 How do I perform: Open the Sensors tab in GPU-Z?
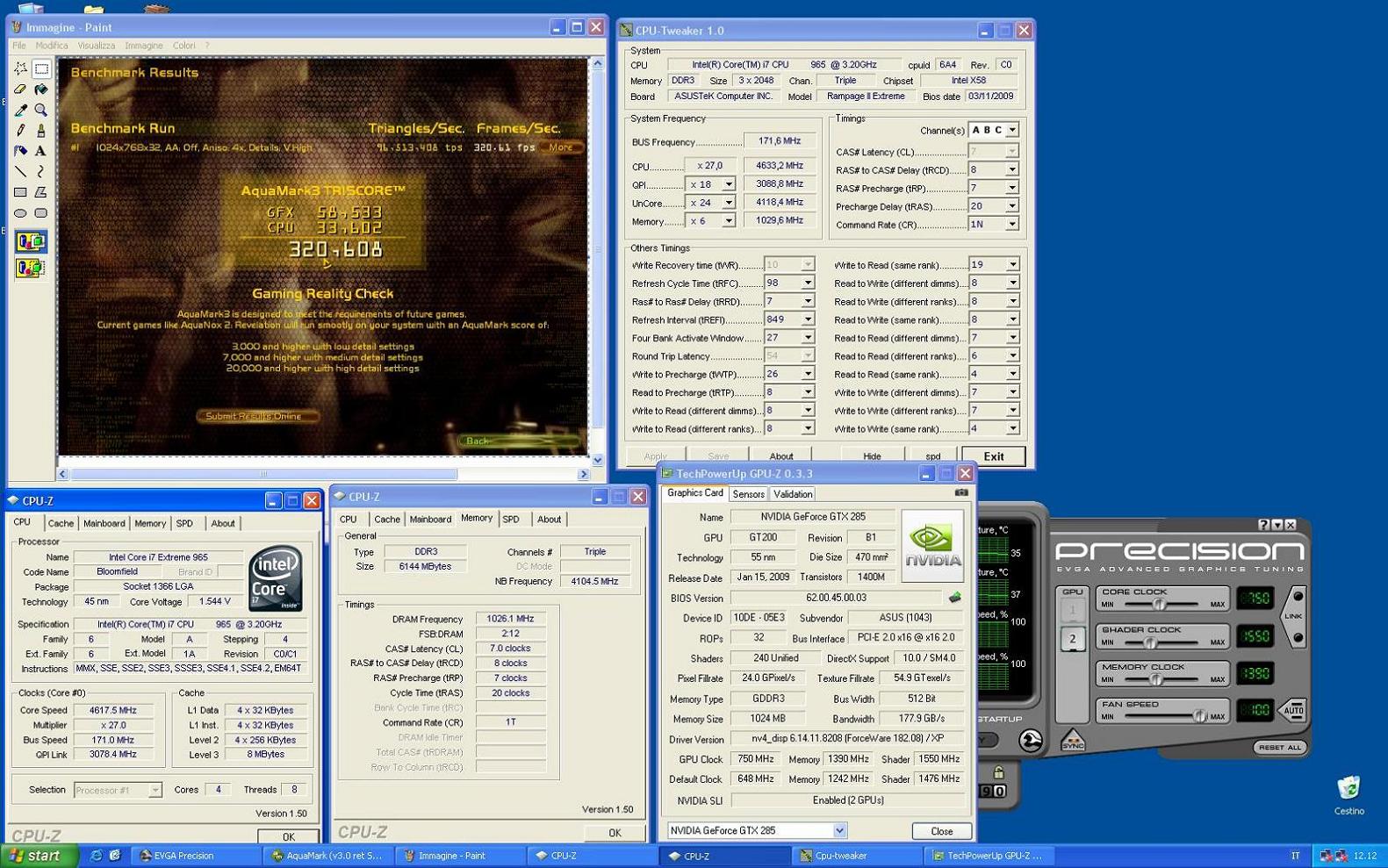coord(748,494)
